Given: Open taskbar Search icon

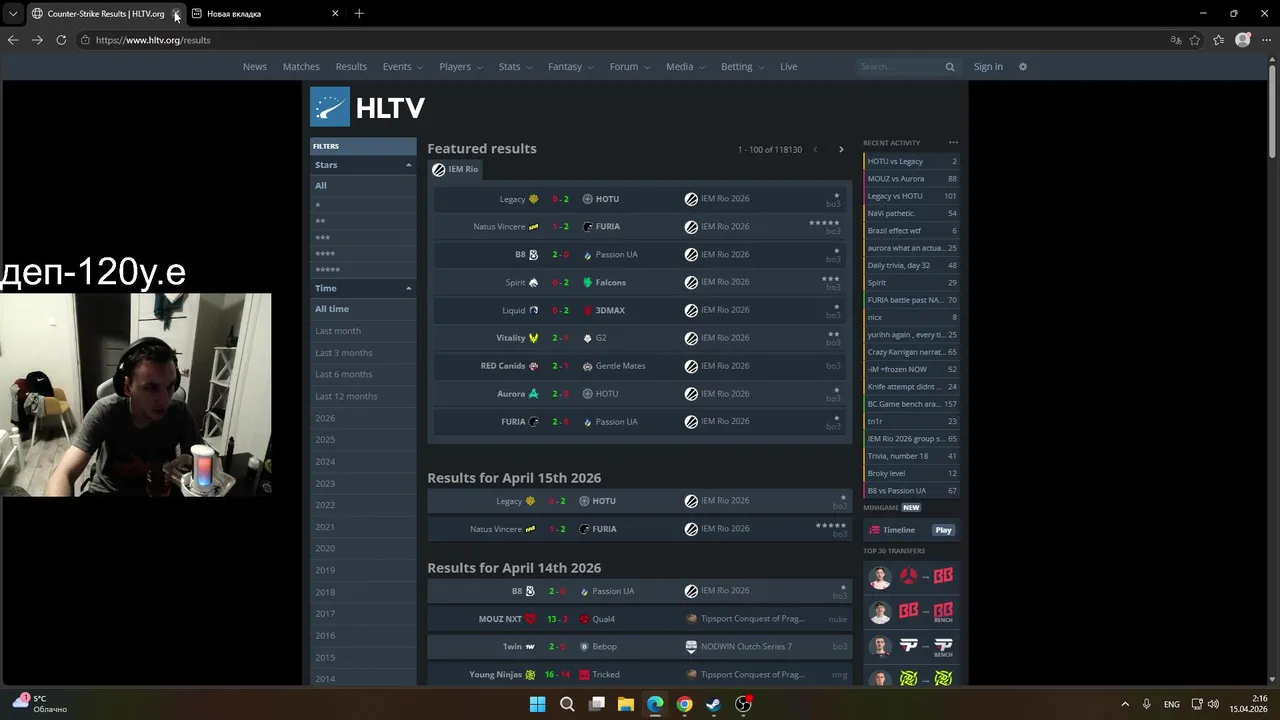Looking at the screenshot, I should 567,704.
